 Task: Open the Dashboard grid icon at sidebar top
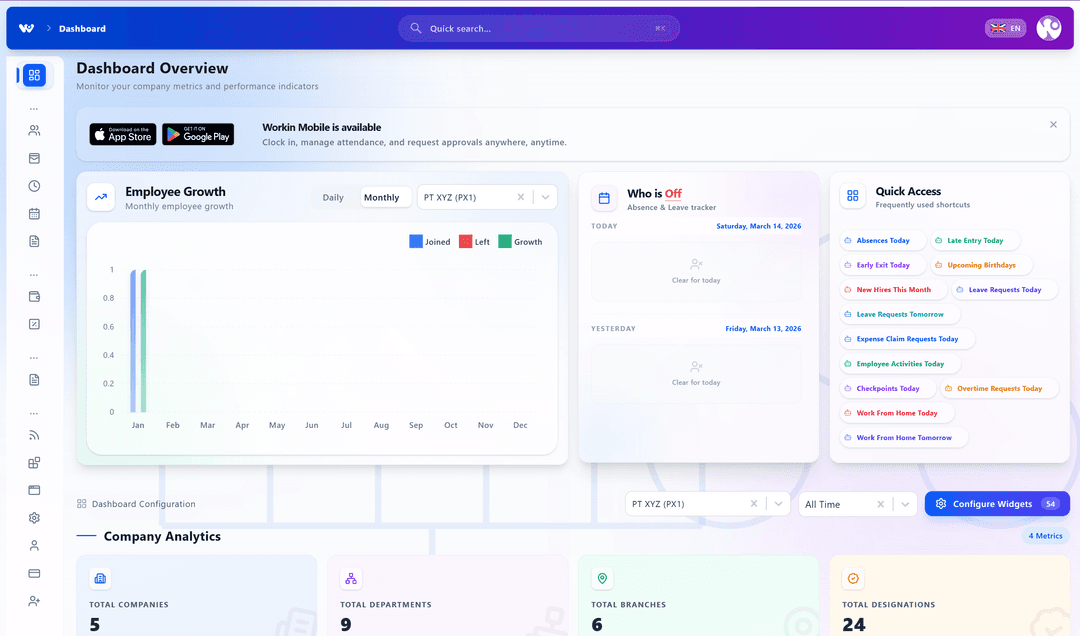click(34, 75)
